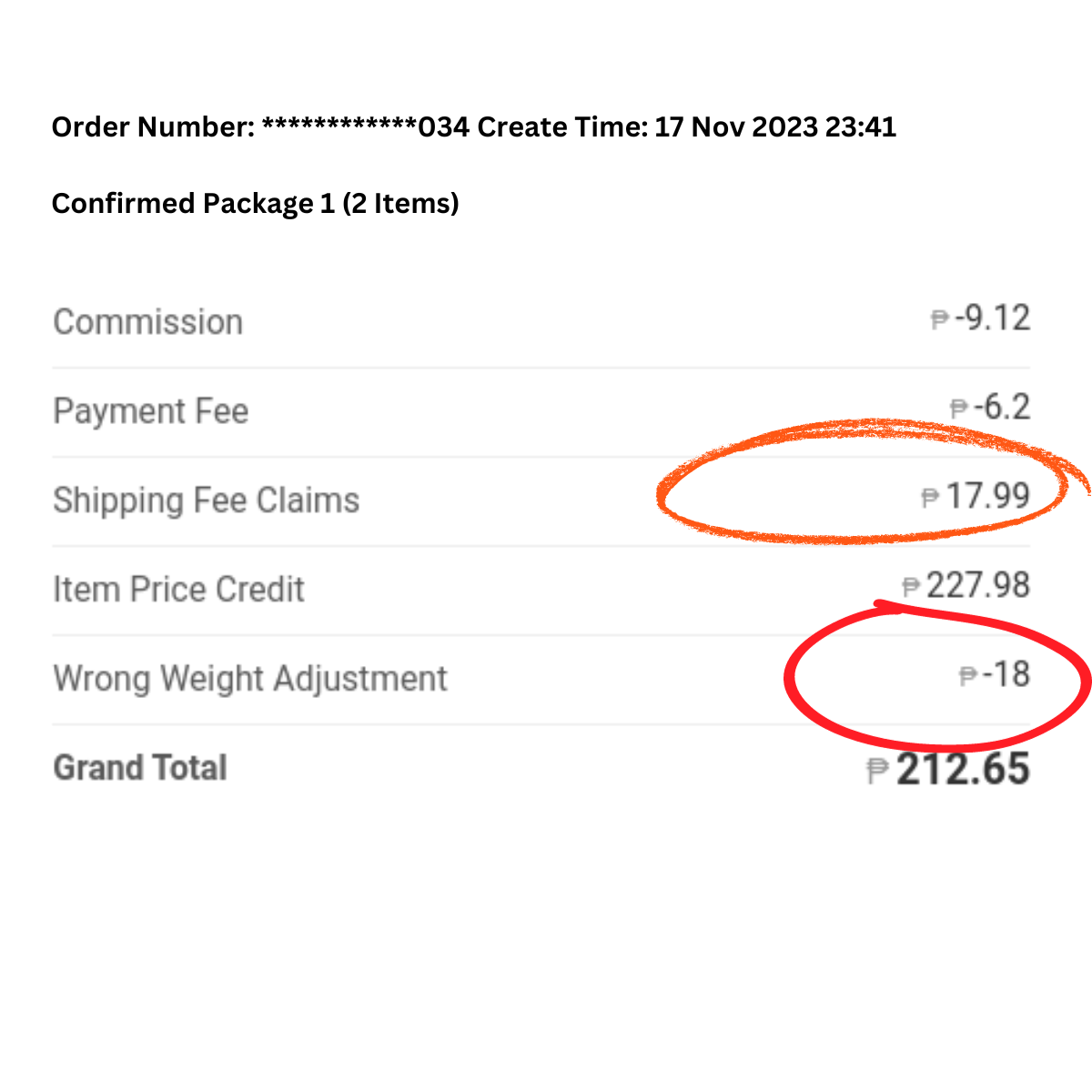Click the peso sign beside Payment Fee amount
Screen dimensions: 1092x1092
pyautogui.click(x=959, y=409)
